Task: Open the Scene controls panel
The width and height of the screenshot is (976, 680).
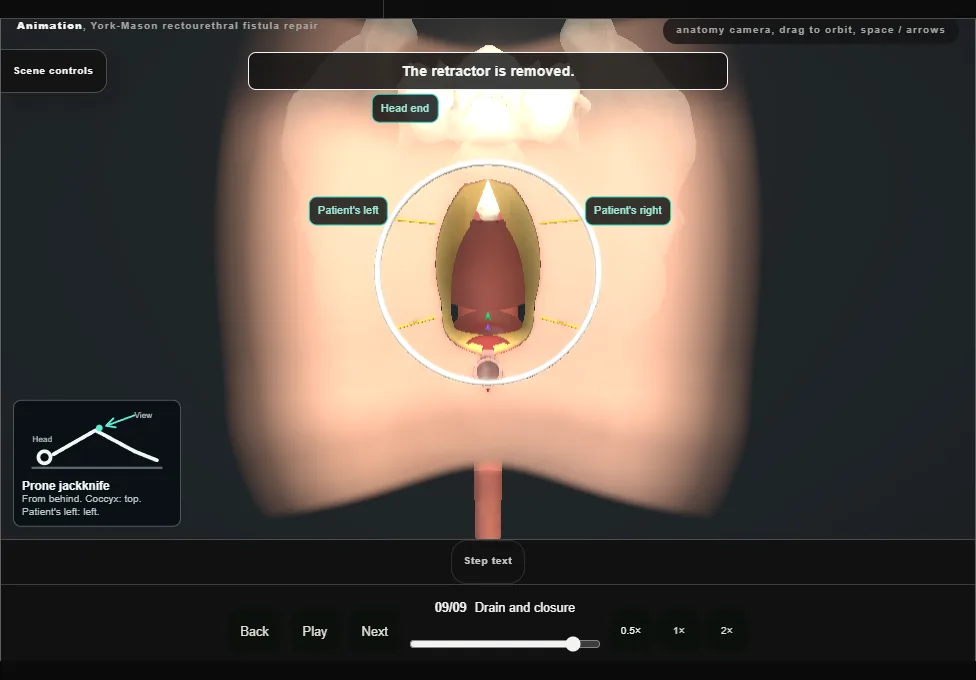Action: (x=54, y=71)
